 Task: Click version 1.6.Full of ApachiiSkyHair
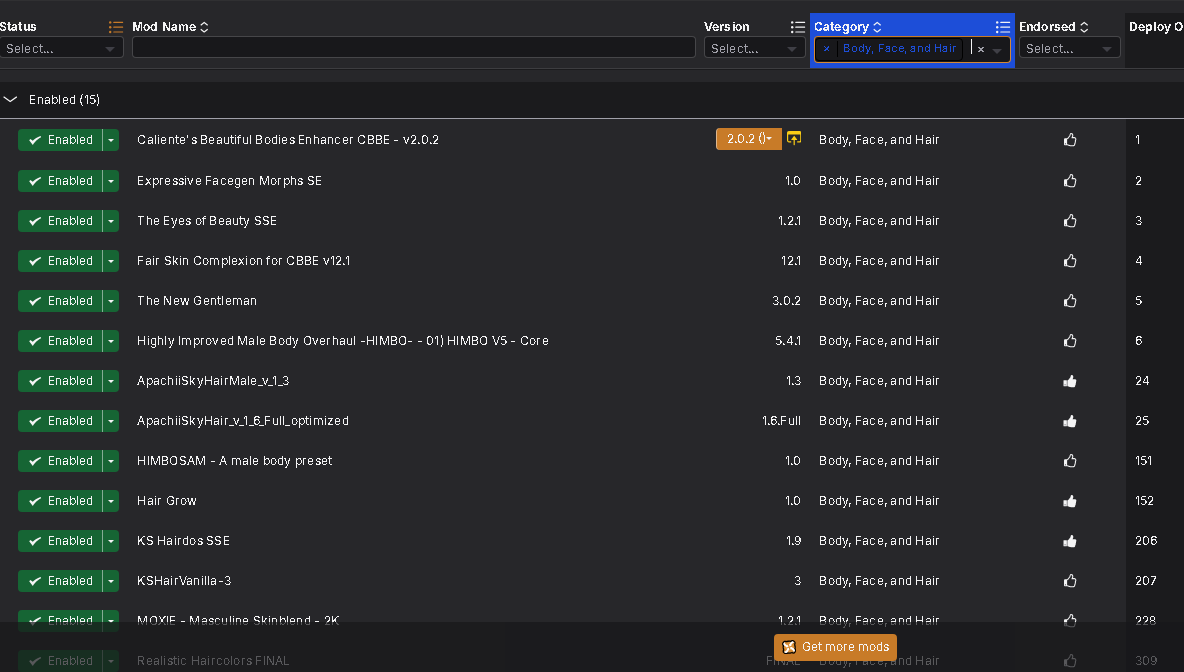pos(781,421)
